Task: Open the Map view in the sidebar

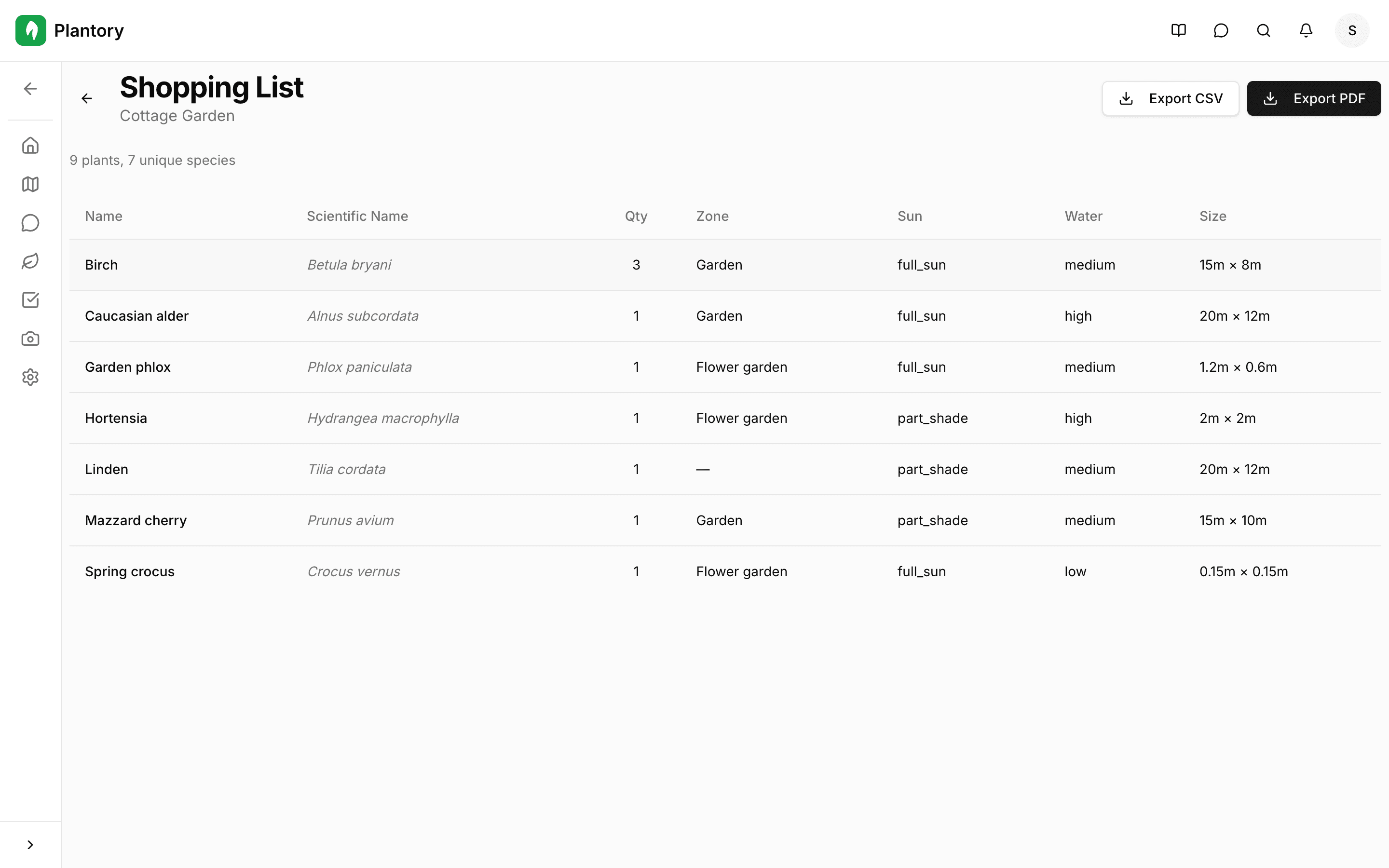Action: click(x=30, y=184)
